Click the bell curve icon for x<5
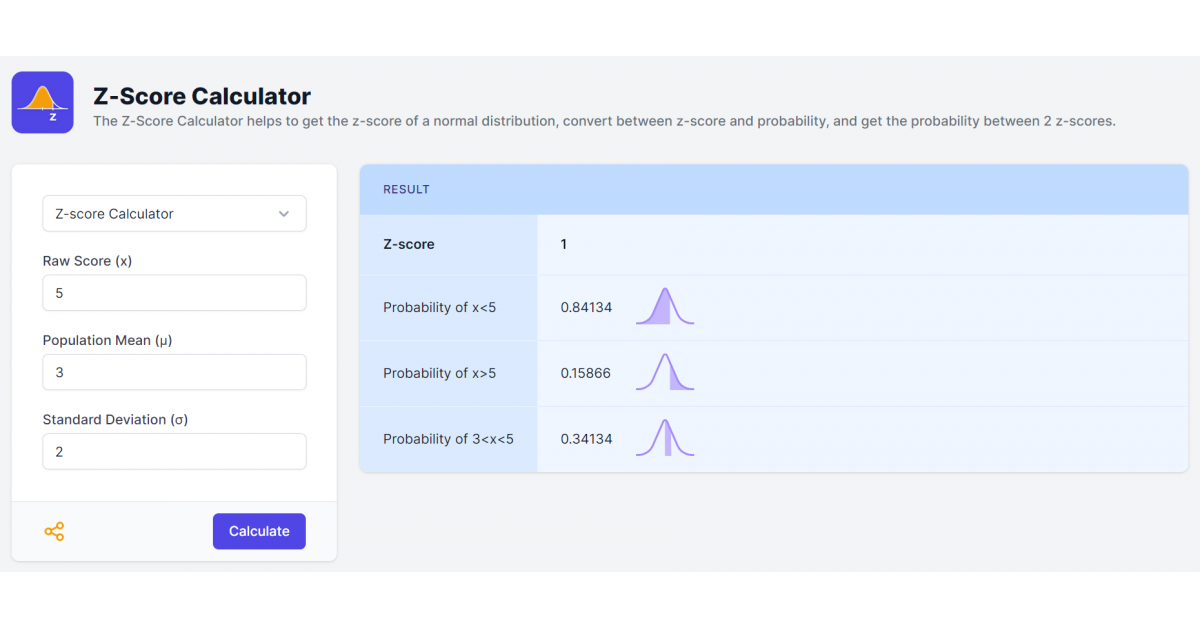 [665, 307]
